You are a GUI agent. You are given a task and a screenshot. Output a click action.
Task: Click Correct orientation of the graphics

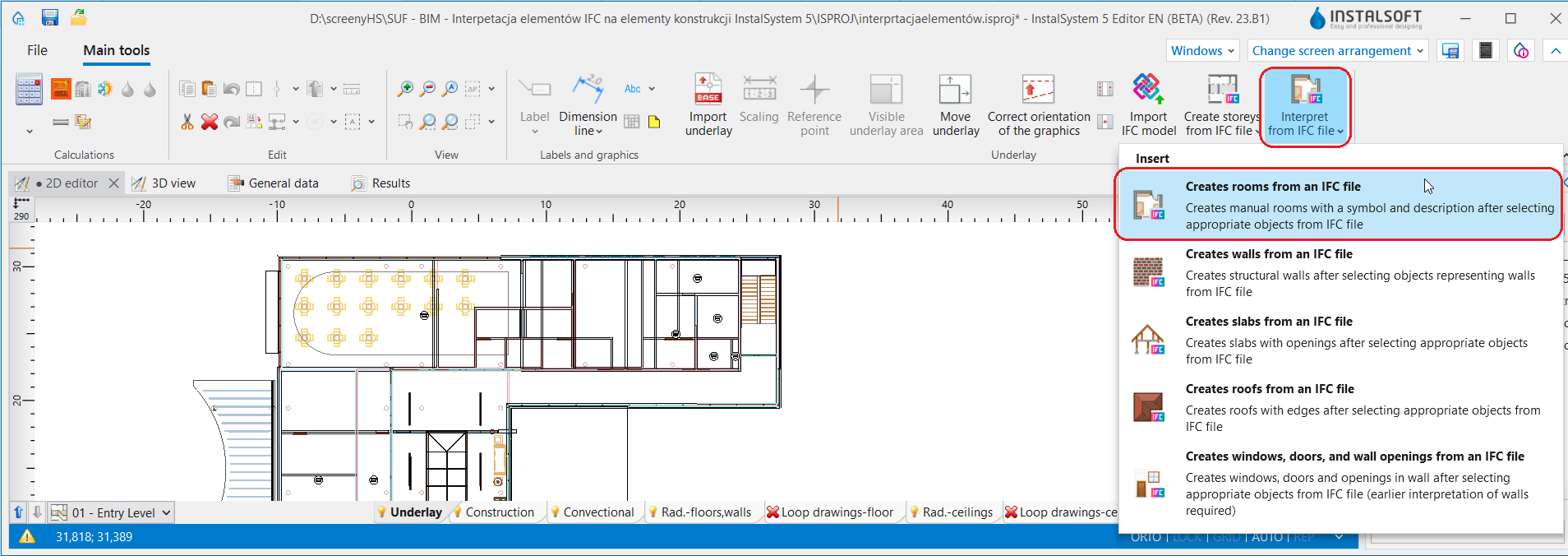pos(1039,104)
